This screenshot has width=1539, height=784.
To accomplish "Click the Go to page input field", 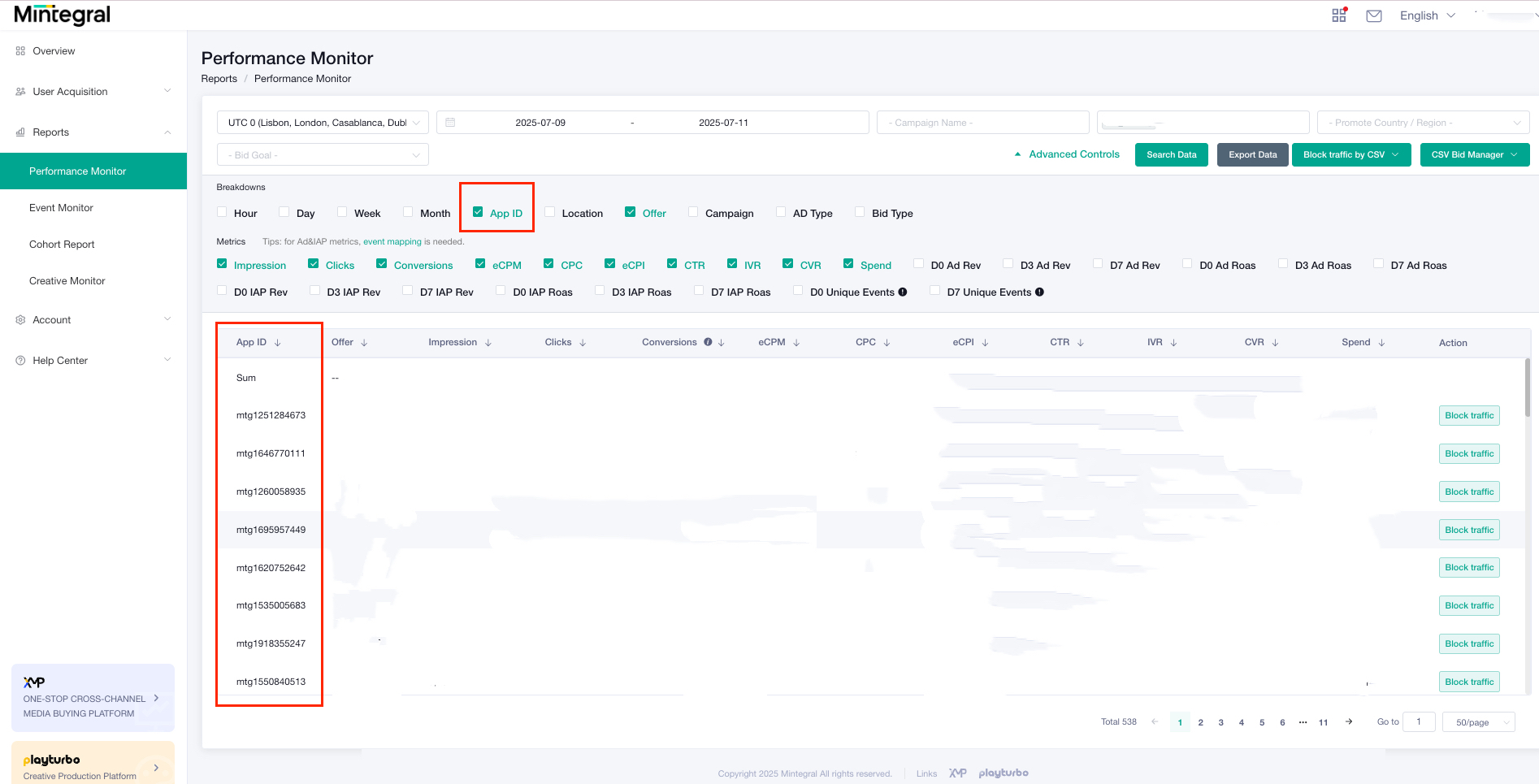I will 1419,721.
